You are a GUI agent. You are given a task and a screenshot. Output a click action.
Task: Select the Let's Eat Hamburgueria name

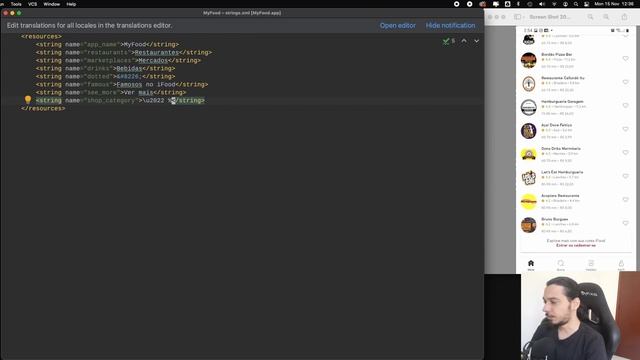[562, 172]
